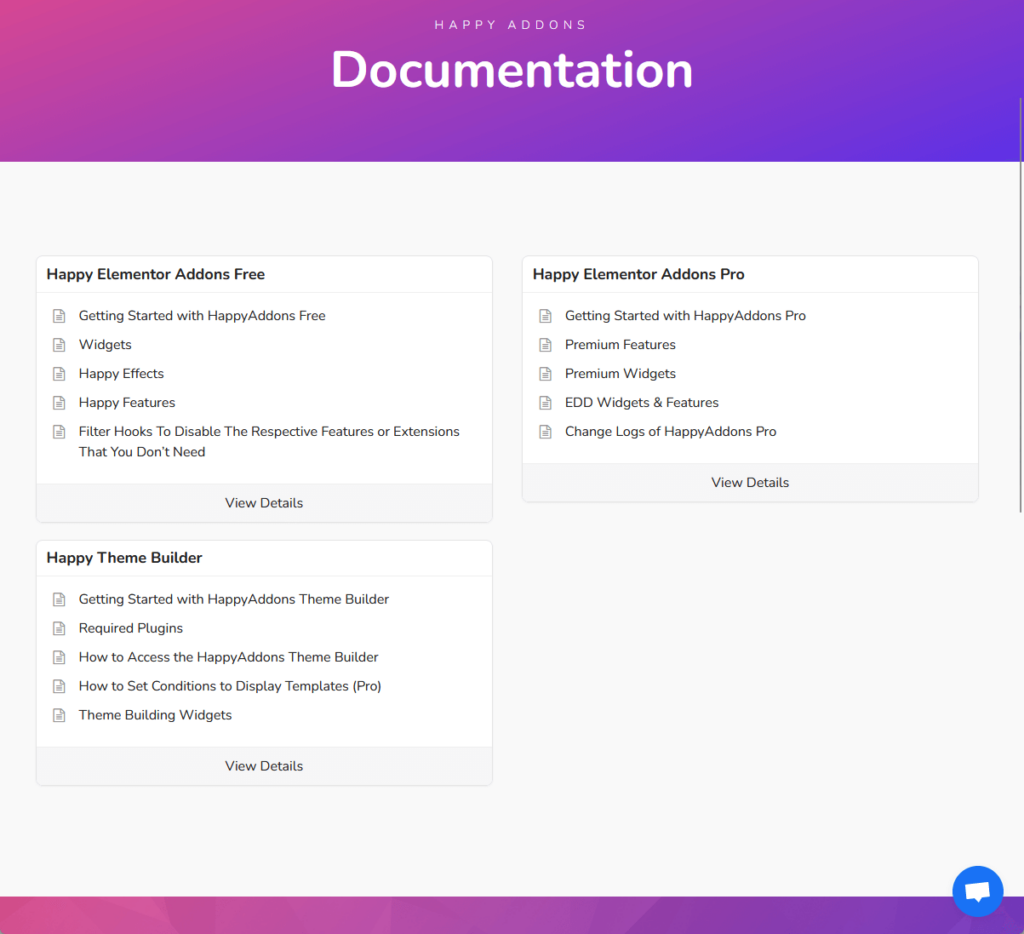Click document icon beside Filter Hooks entry
The width and height of the screenshot is (1024, 934).
point(59,432)
